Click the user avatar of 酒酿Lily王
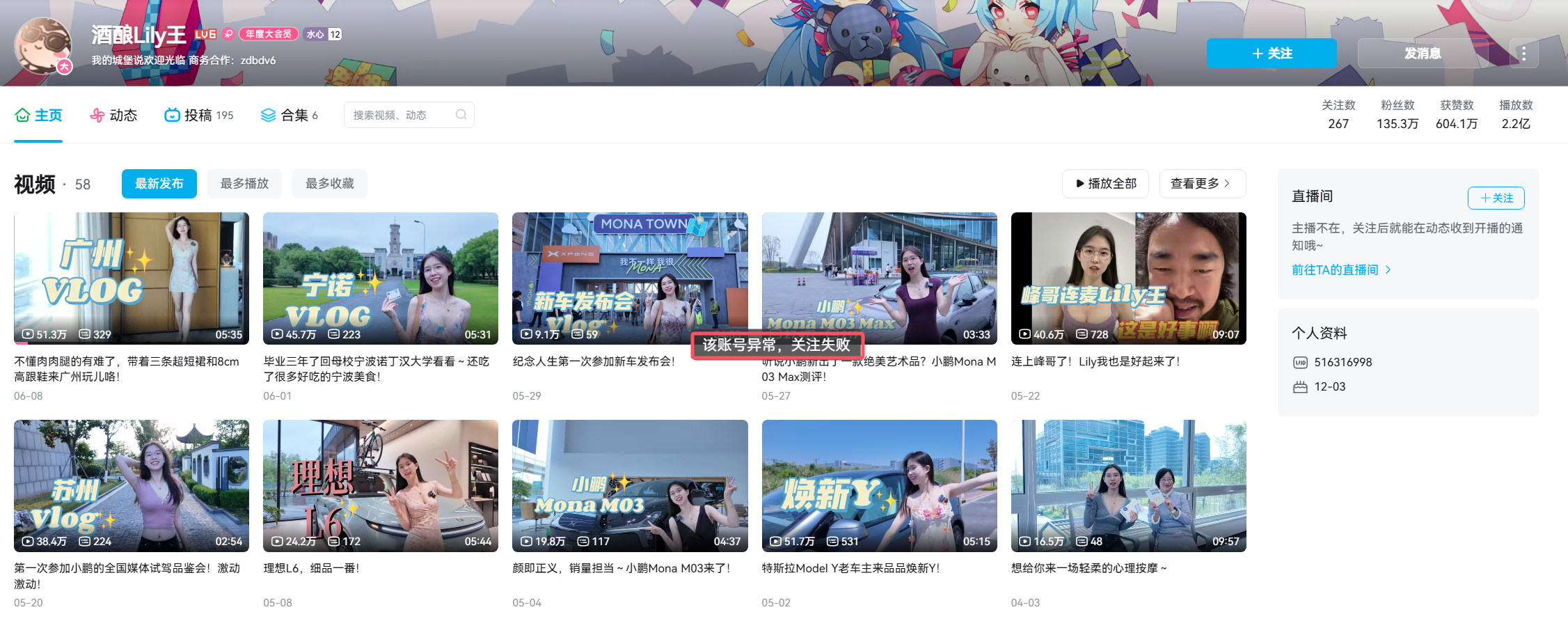The height and width of the screenshot is (628, 1568). point(43,45)
